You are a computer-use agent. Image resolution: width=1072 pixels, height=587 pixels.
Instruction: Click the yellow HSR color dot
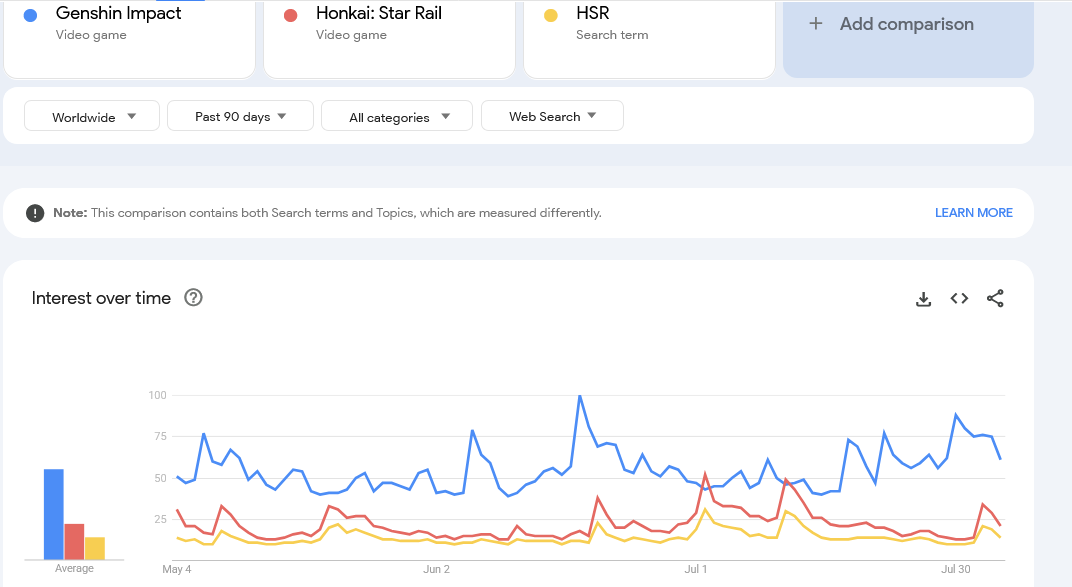(550, 16)
